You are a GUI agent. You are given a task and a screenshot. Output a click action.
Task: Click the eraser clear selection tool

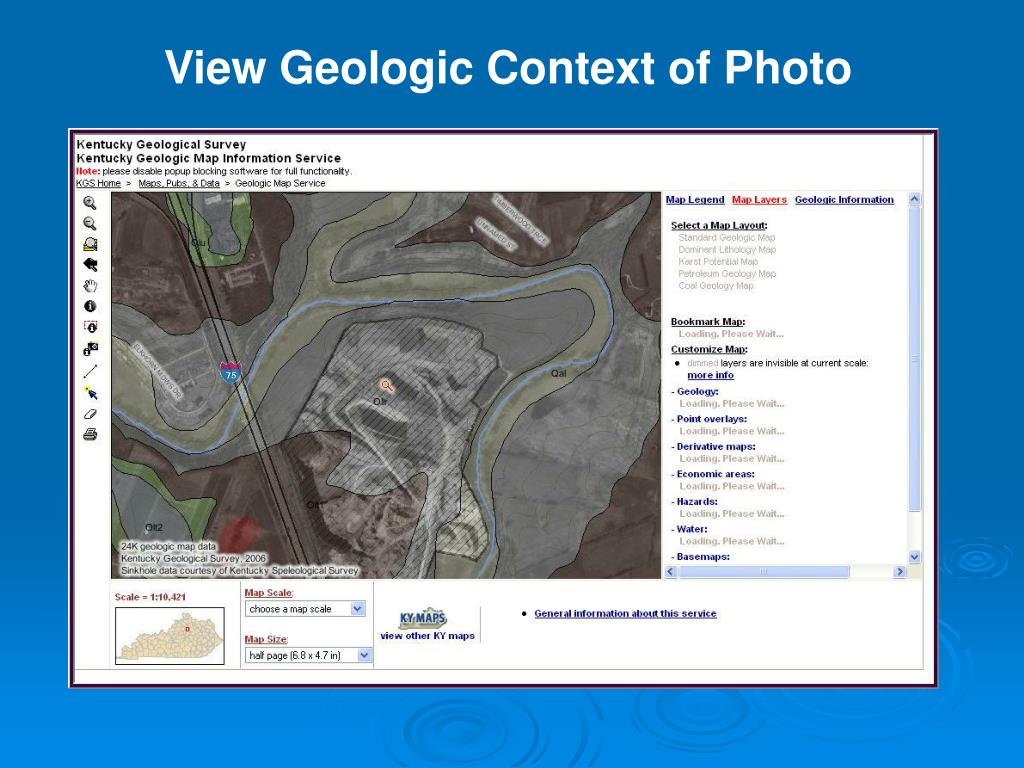pyautogui.click(x=90, y=413)
